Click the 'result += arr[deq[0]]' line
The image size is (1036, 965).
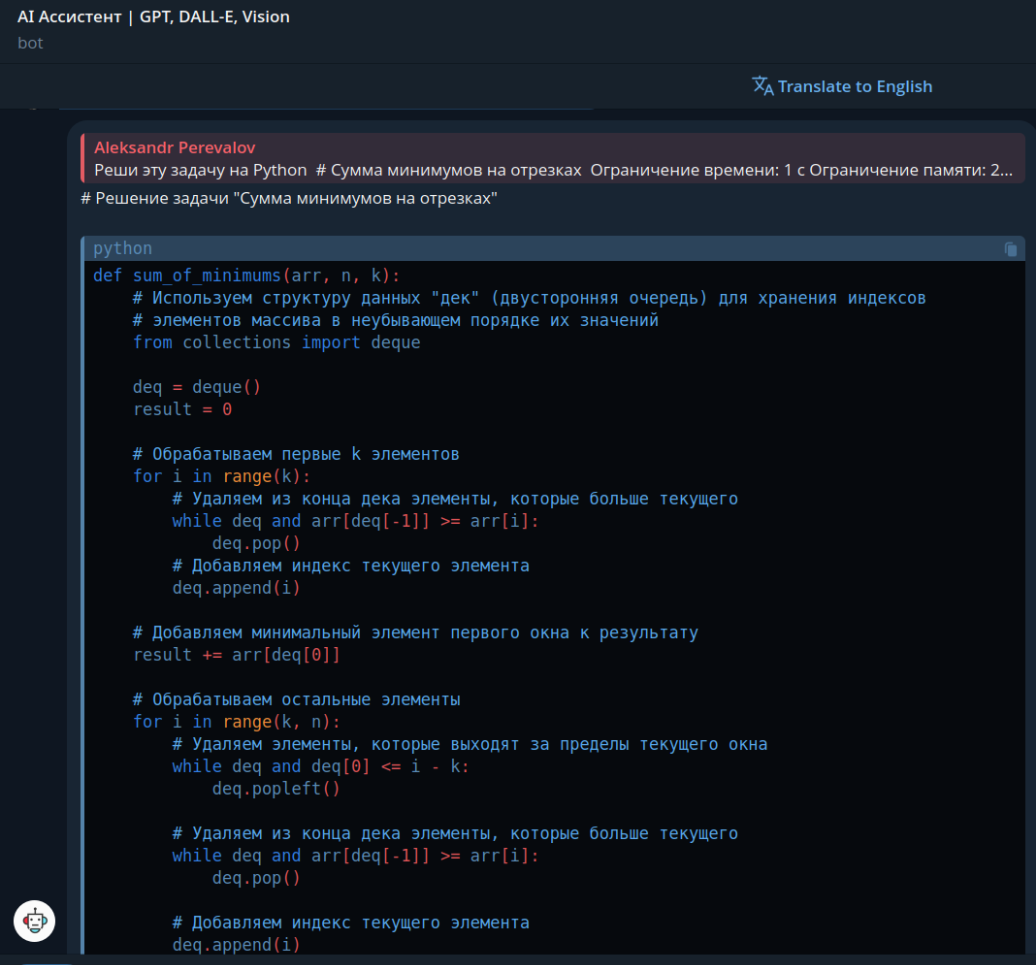[x=237, y=655]
